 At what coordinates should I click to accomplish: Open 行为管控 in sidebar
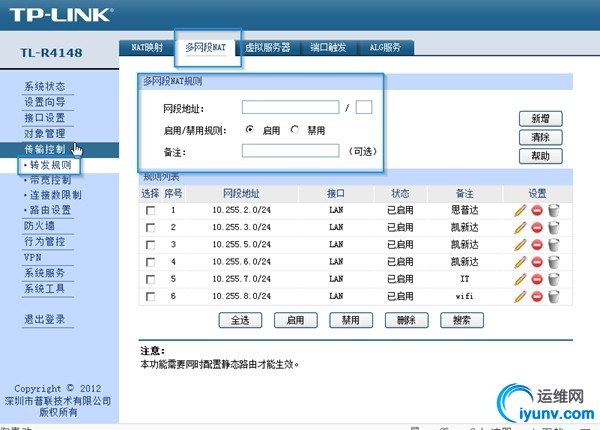(45, 241)
